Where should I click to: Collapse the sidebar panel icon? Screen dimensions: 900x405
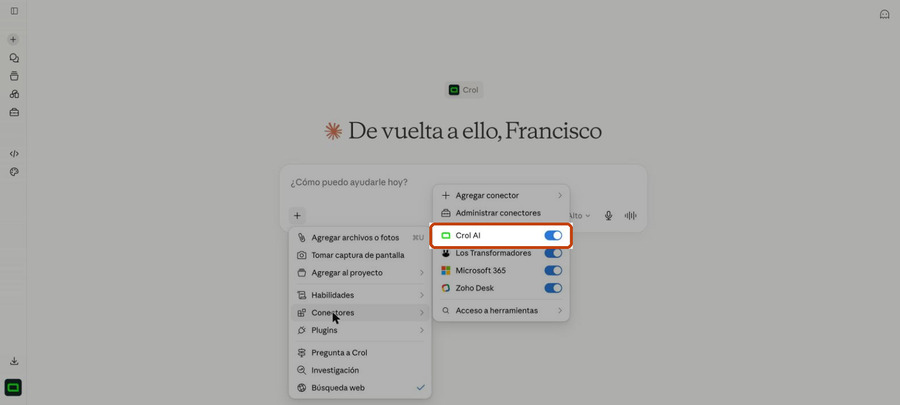pos(14,11)
